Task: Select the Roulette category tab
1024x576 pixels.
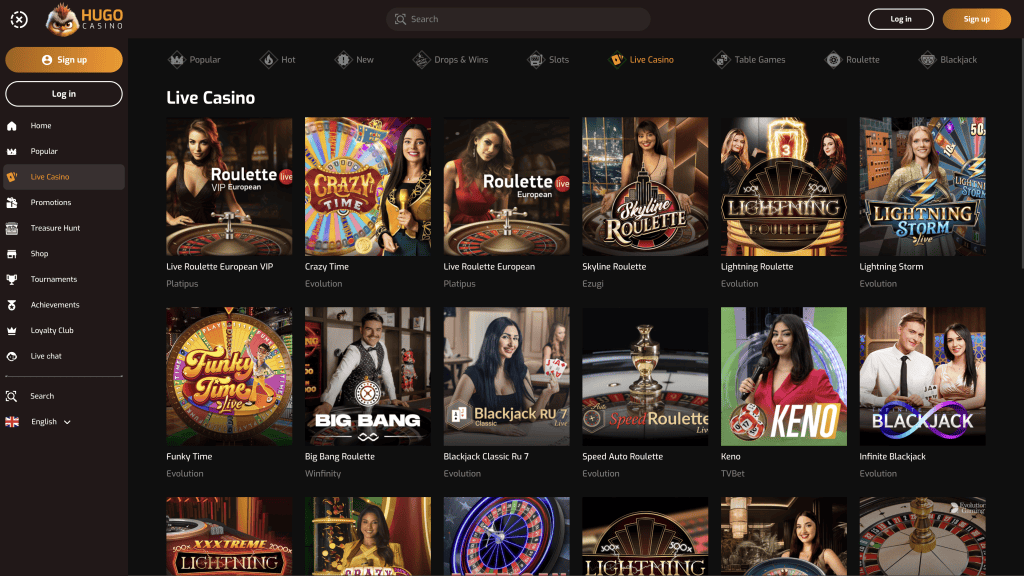Action: pyautogui.click(x=853, y=59)
